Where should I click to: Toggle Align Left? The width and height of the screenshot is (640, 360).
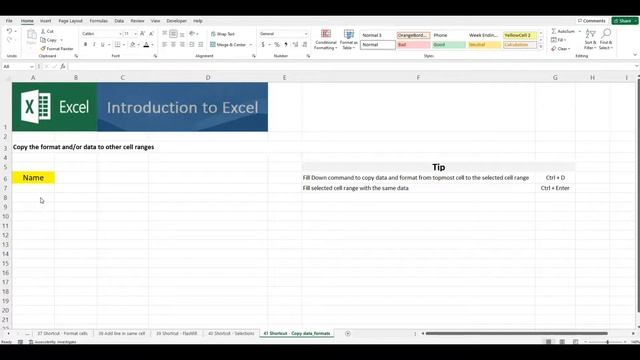(x=164, y=44)
